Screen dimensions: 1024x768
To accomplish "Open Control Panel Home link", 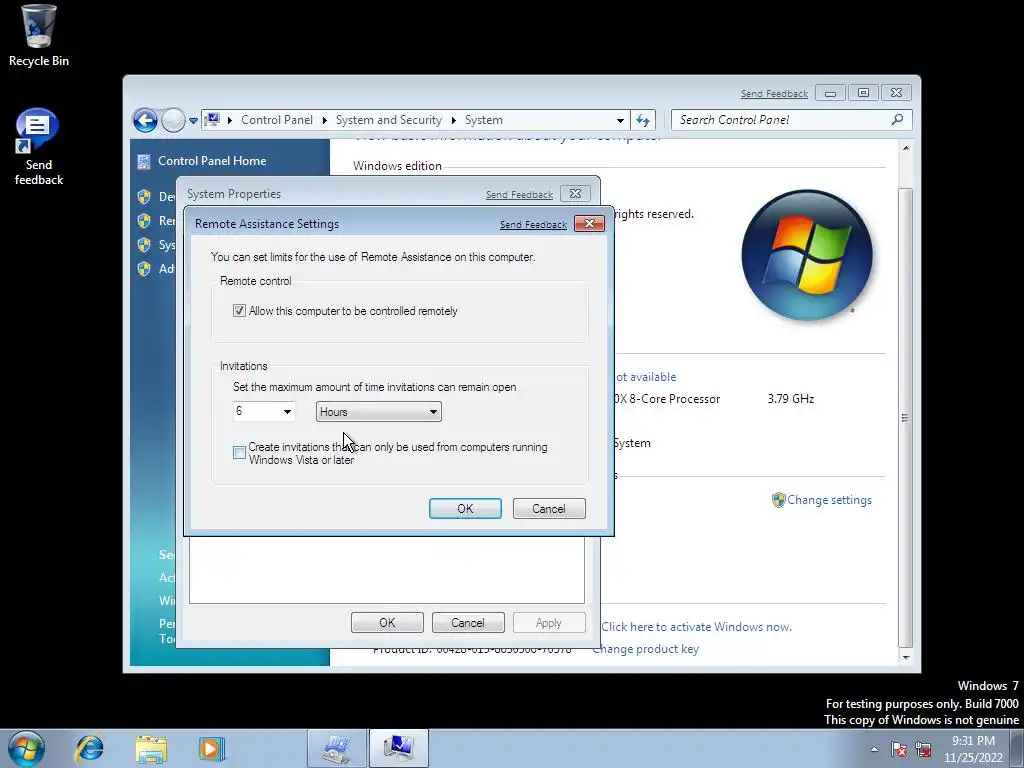I will [212, 161].
